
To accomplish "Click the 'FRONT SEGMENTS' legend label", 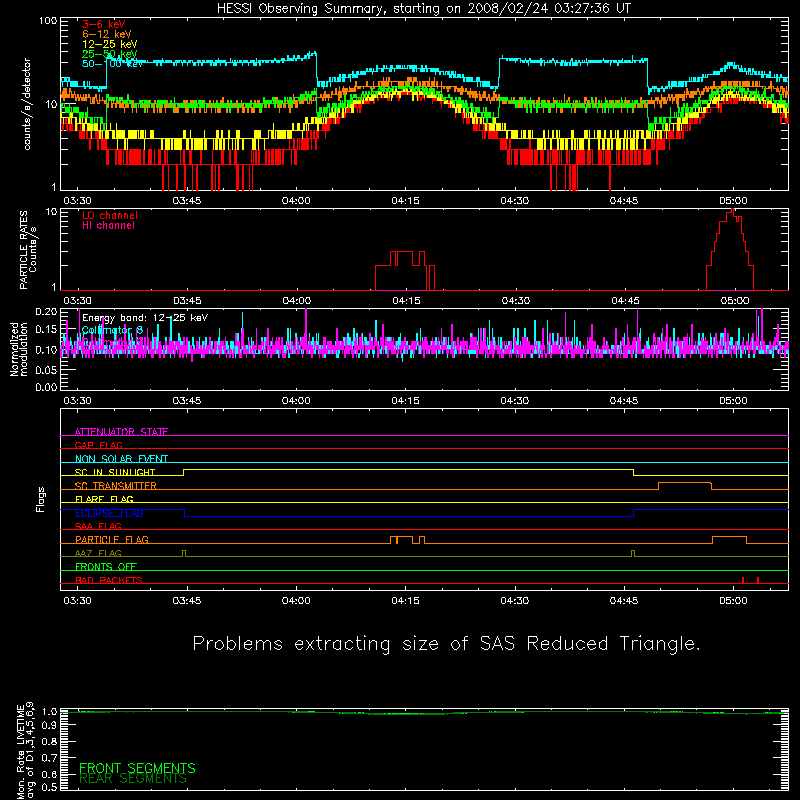I will point(137,768).
